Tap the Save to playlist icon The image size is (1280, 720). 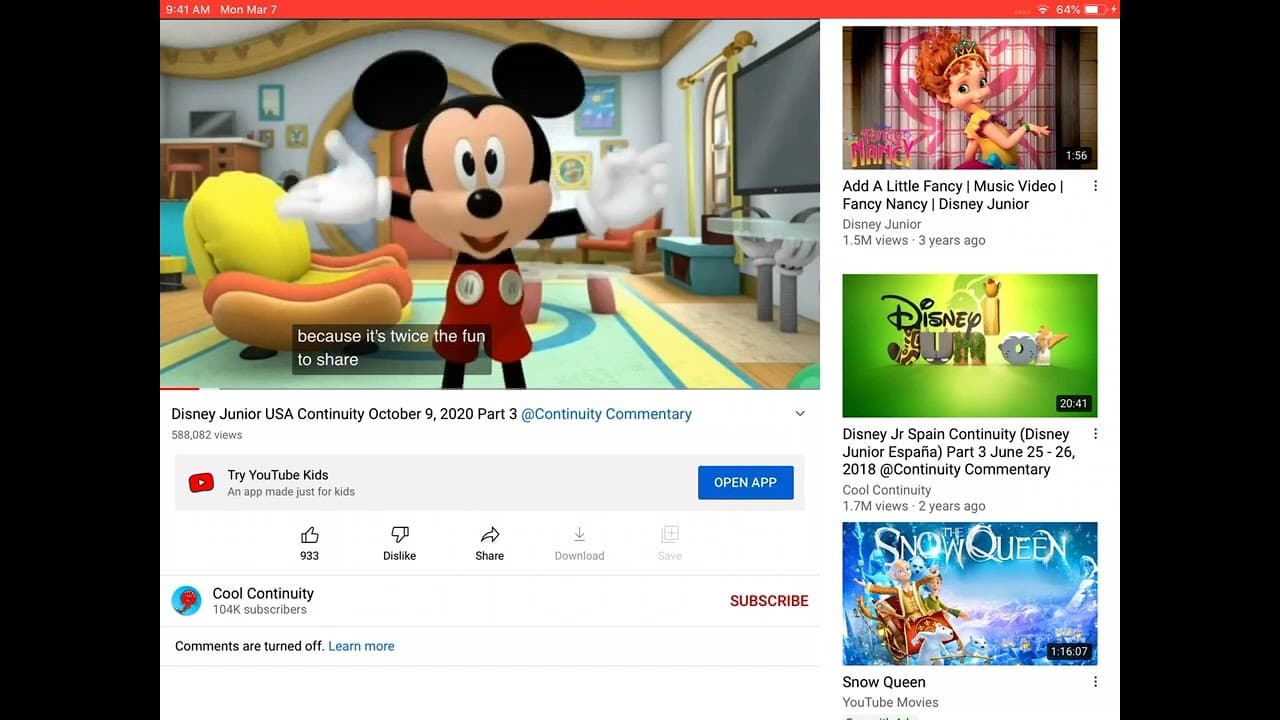[670, 535]
